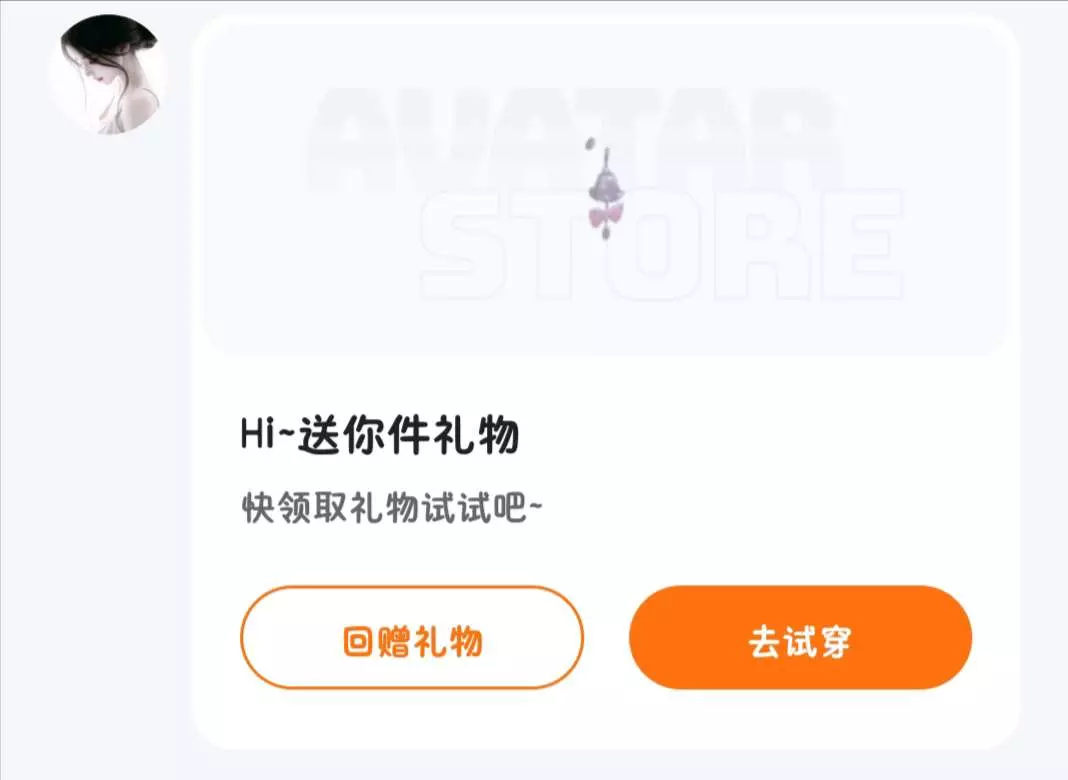The height and width of the screenshot is (780, 1068).
Task: Tap the Hi~送你件礼物 title text
Action: click(380, 435)
